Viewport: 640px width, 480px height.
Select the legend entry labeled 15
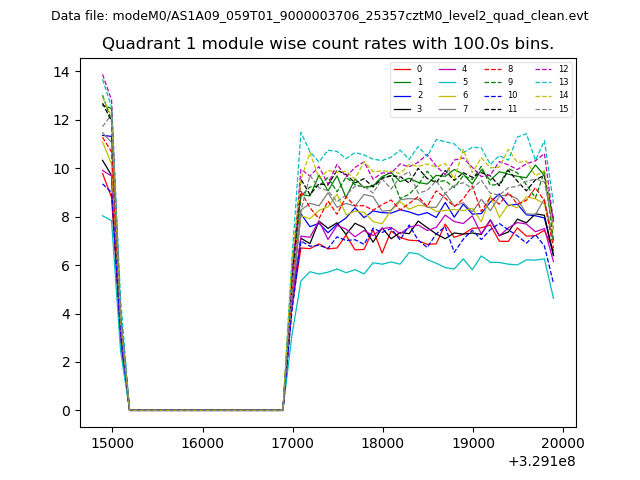pos(563,109)
